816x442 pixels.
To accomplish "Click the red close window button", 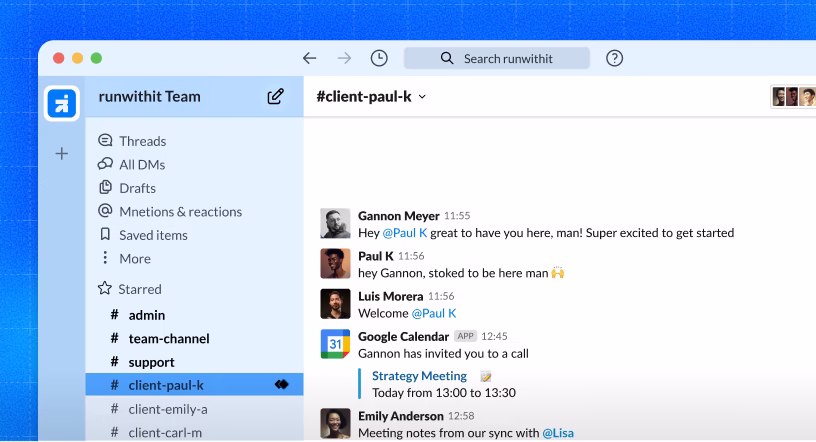I will [59, 58].
